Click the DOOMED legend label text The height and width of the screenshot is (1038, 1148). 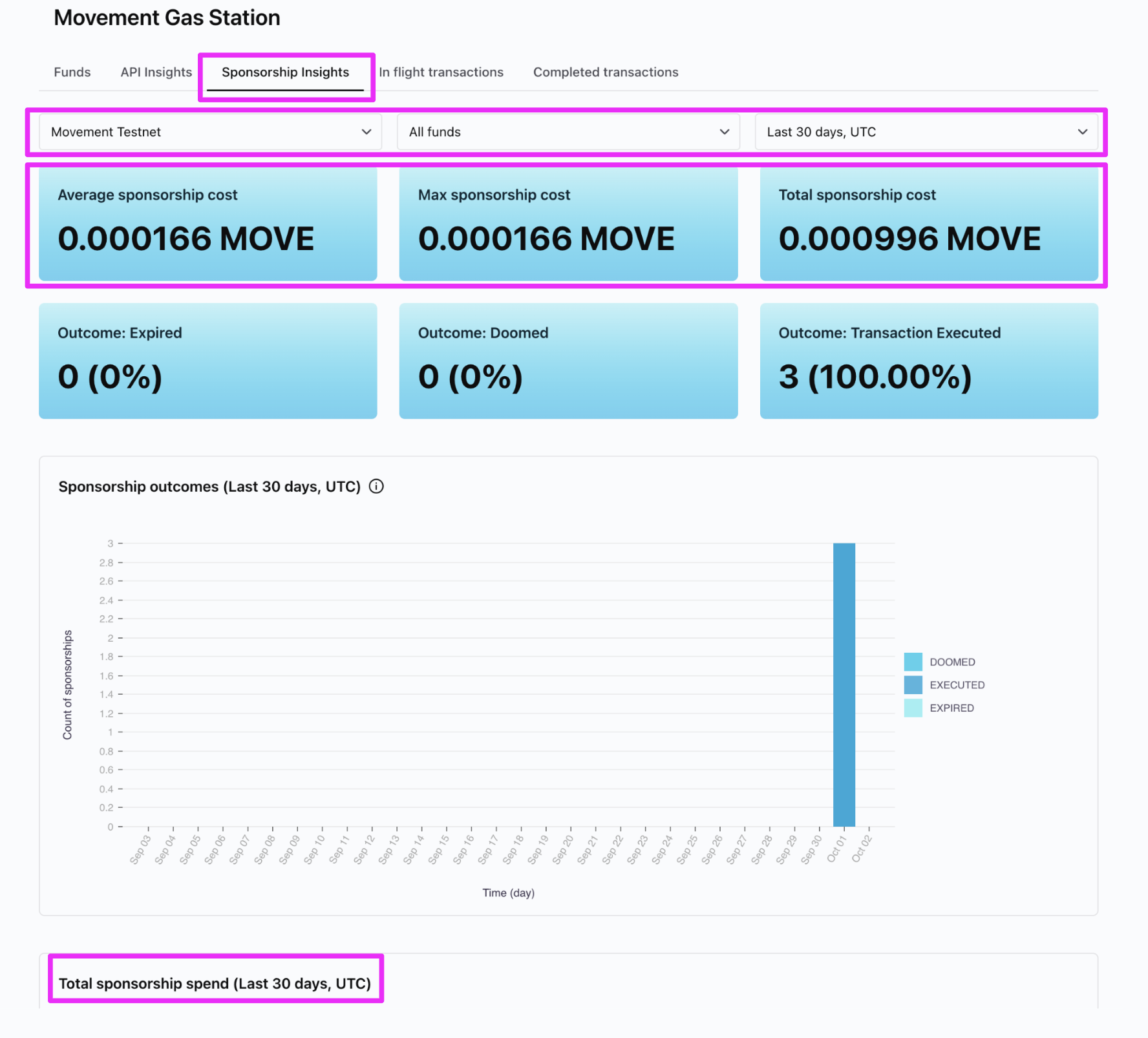tap(952, 662)
